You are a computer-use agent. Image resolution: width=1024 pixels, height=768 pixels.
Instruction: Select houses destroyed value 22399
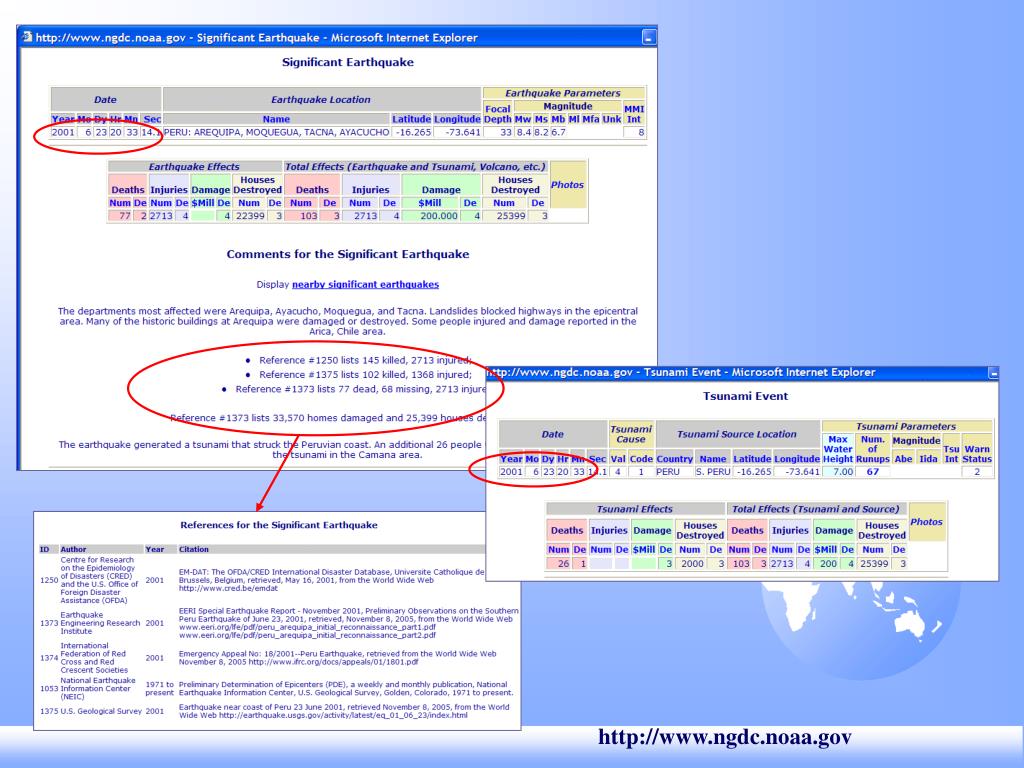[x=250, y=216]
